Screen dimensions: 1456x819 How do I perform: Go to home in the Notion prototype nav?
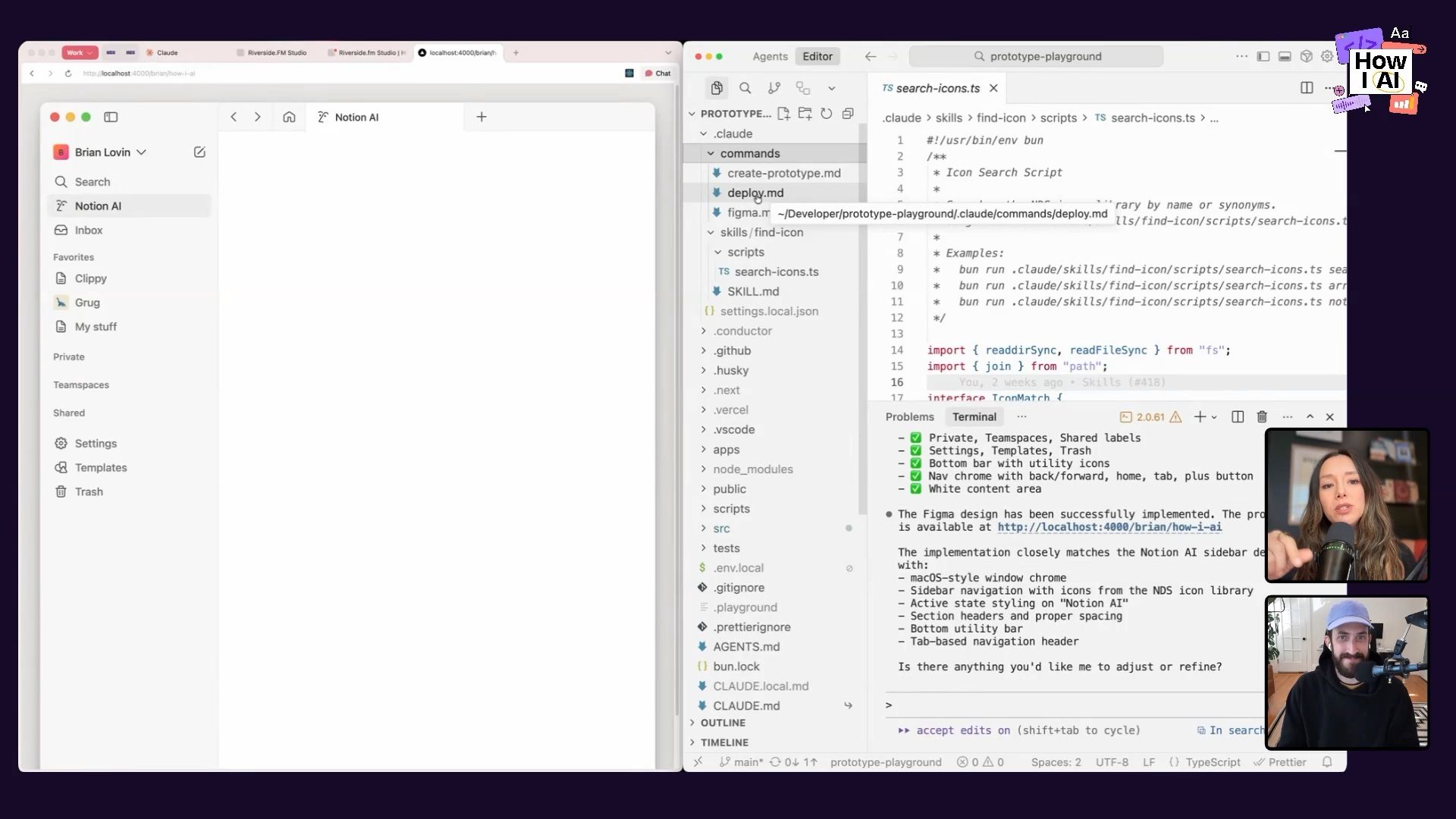point(289,117)
